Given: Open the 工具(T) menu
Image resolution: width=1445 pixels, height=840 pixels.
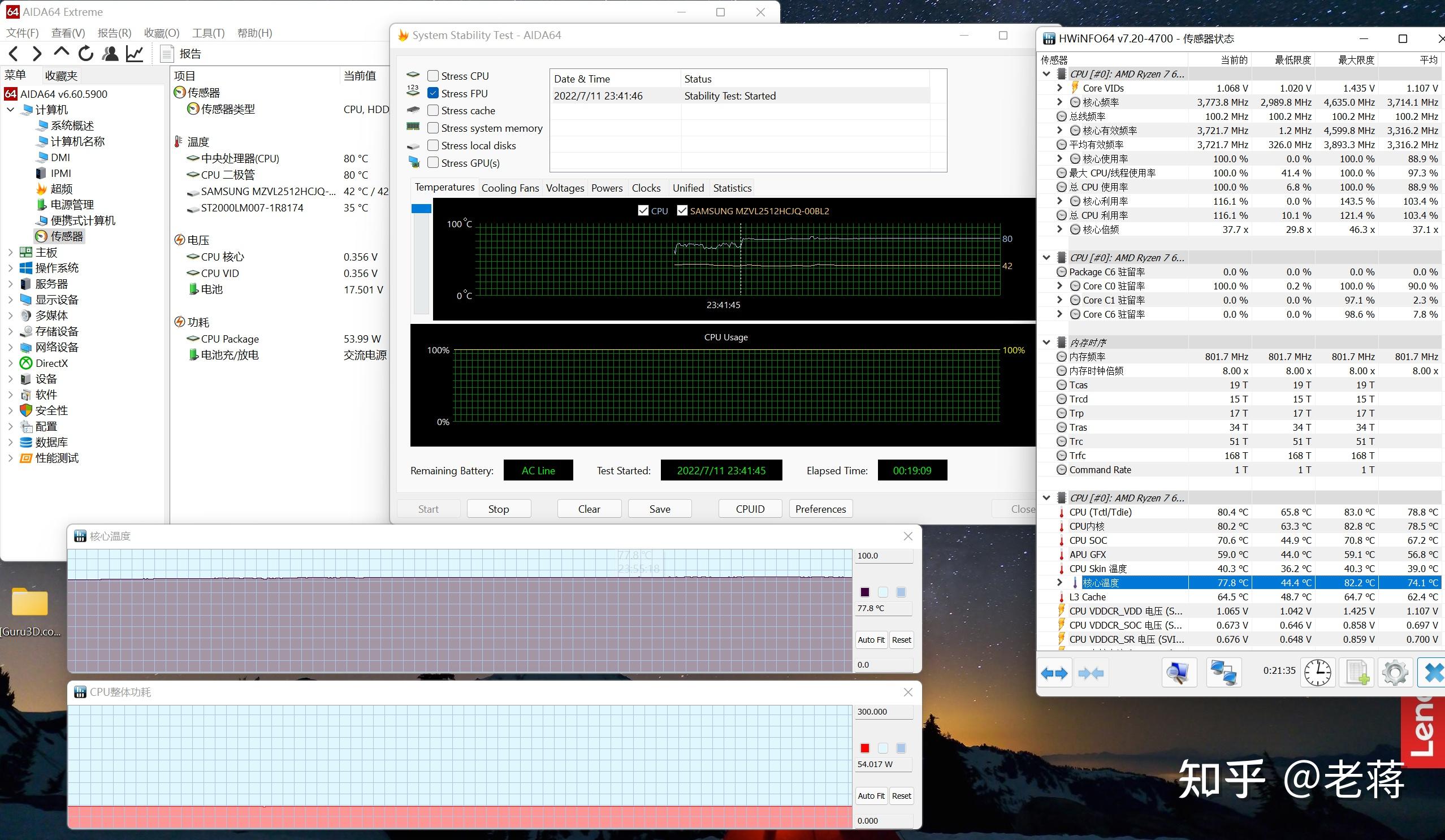Looking at the screenshot, I should click(208, 33).
